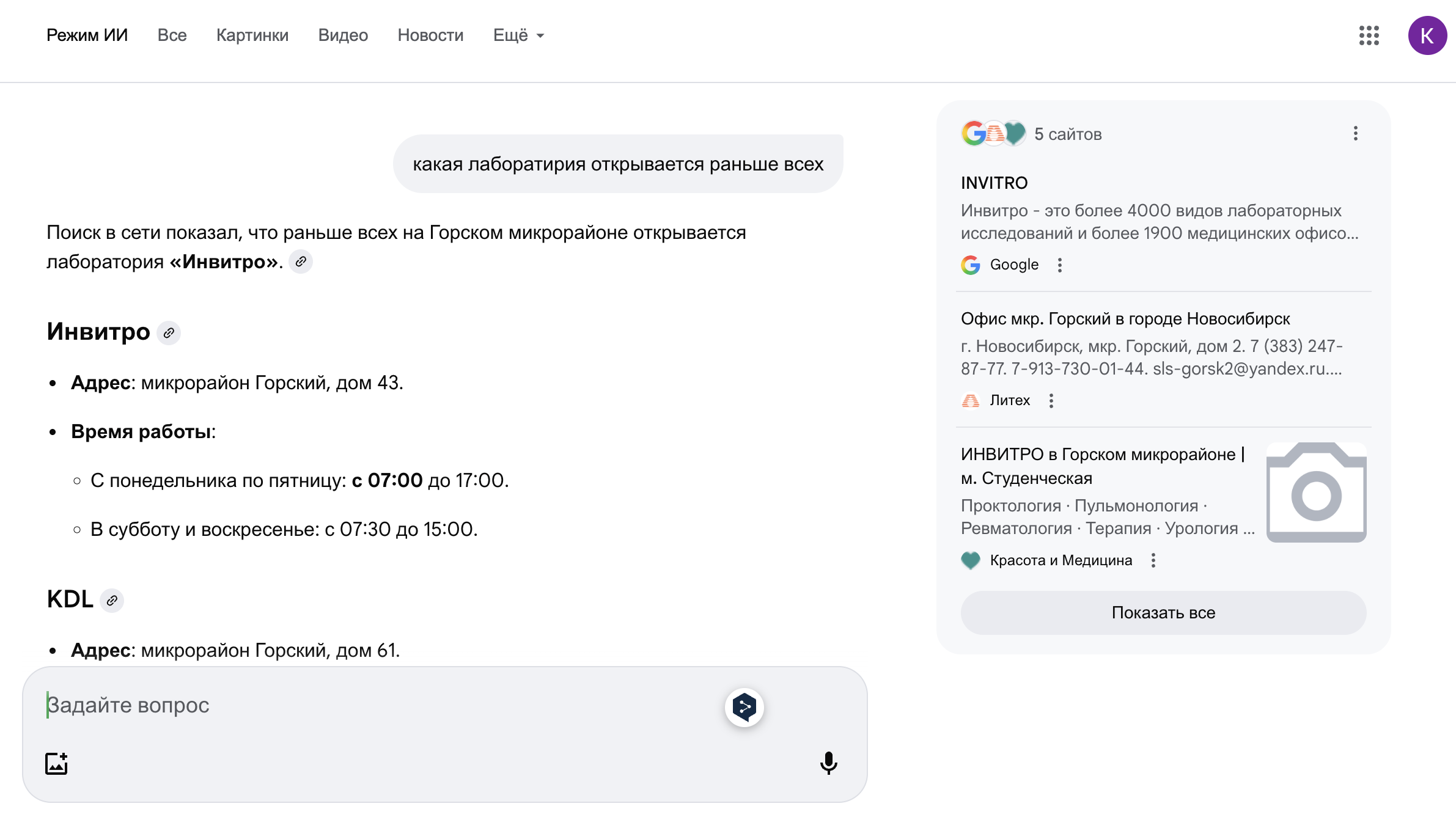Click the camera placeholder thumbnail
Viewport: 1456px width, 820px height.
[1316, 492]
